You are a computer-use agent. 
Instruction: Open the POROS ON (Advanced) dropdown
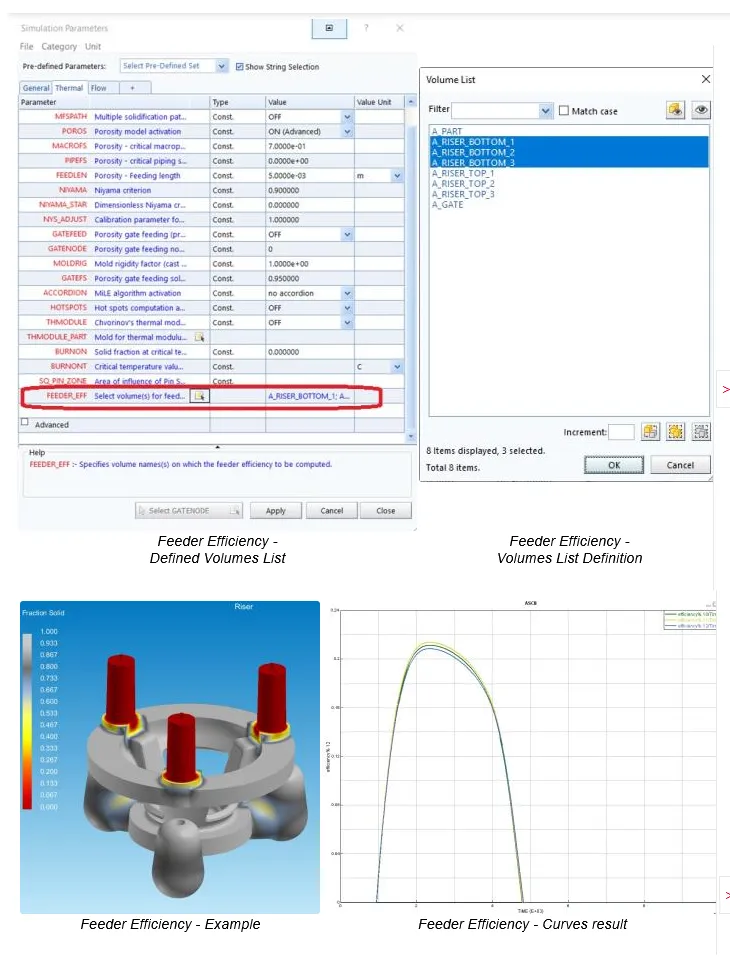pos(347,131)
